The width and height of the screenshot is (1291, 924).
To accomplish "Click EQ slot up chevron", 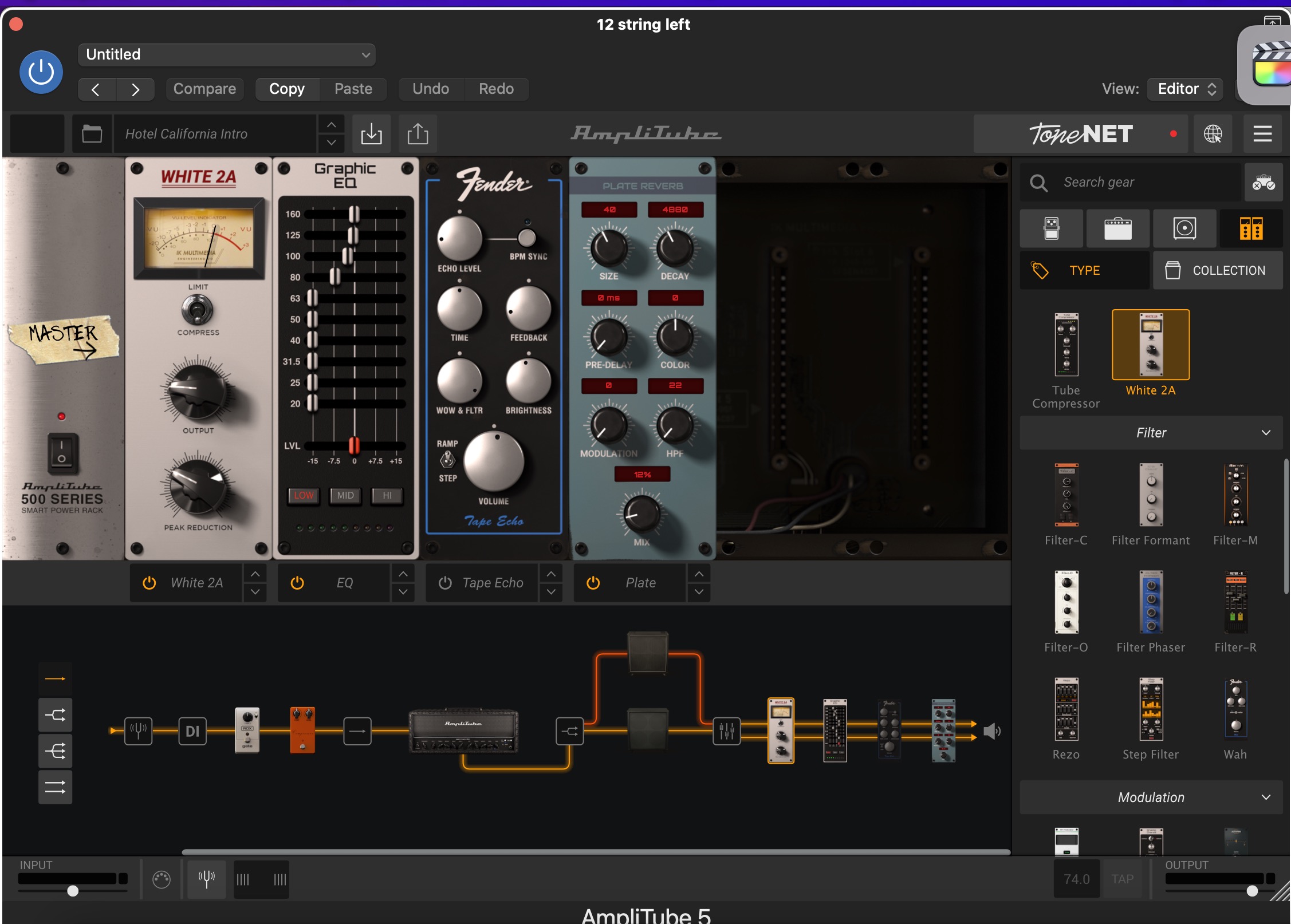I will (403, 573).
